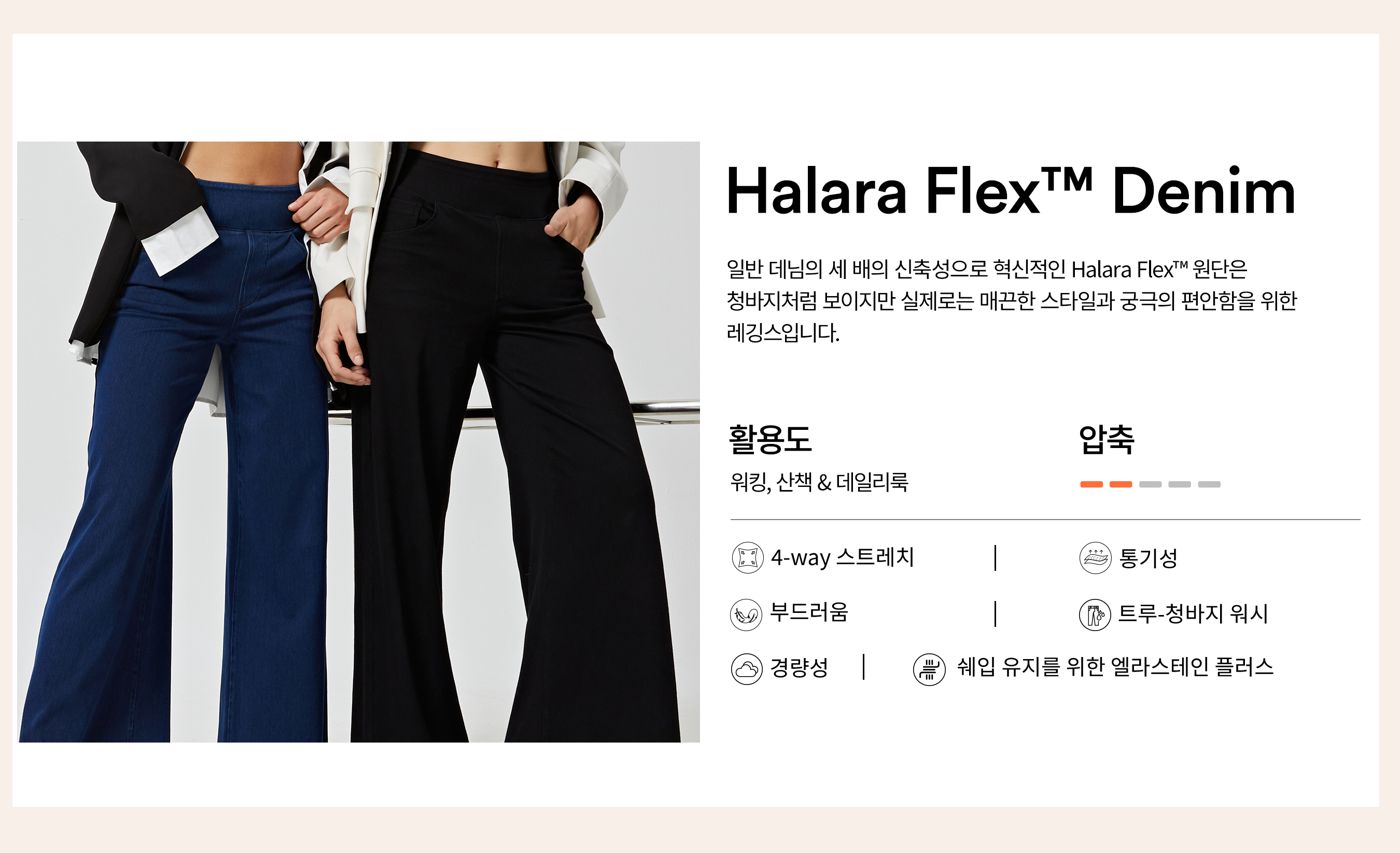The image size is (1400, 853).
Task: Click the 쉐입 유지 elastane icon
Action: click(929, 669)
